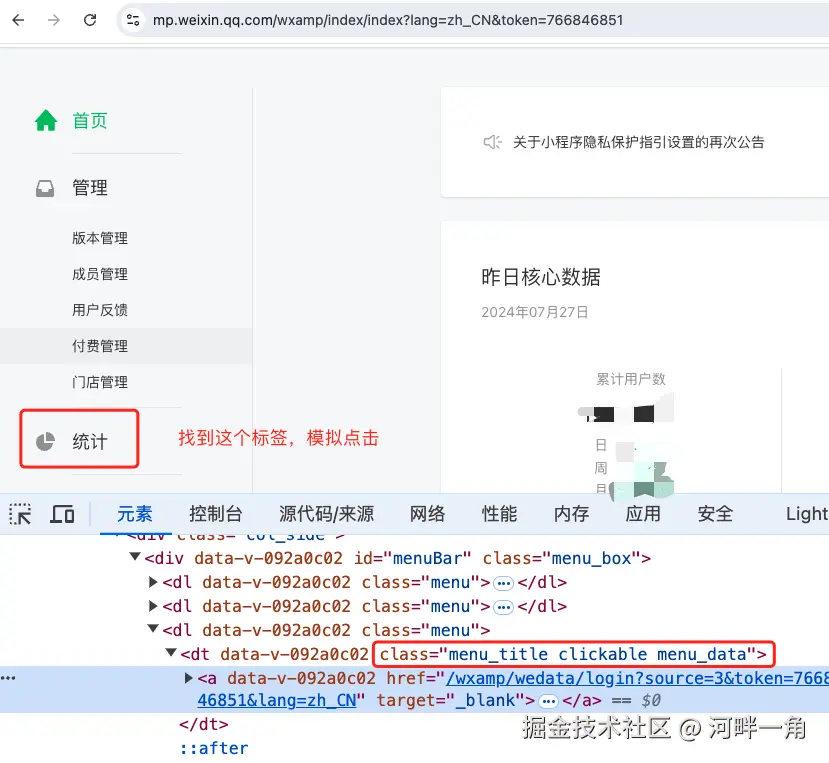This screenshot has width=829, height=763.
Task: Click the 统计 pie chart icon
Action: tap(45, 442)
